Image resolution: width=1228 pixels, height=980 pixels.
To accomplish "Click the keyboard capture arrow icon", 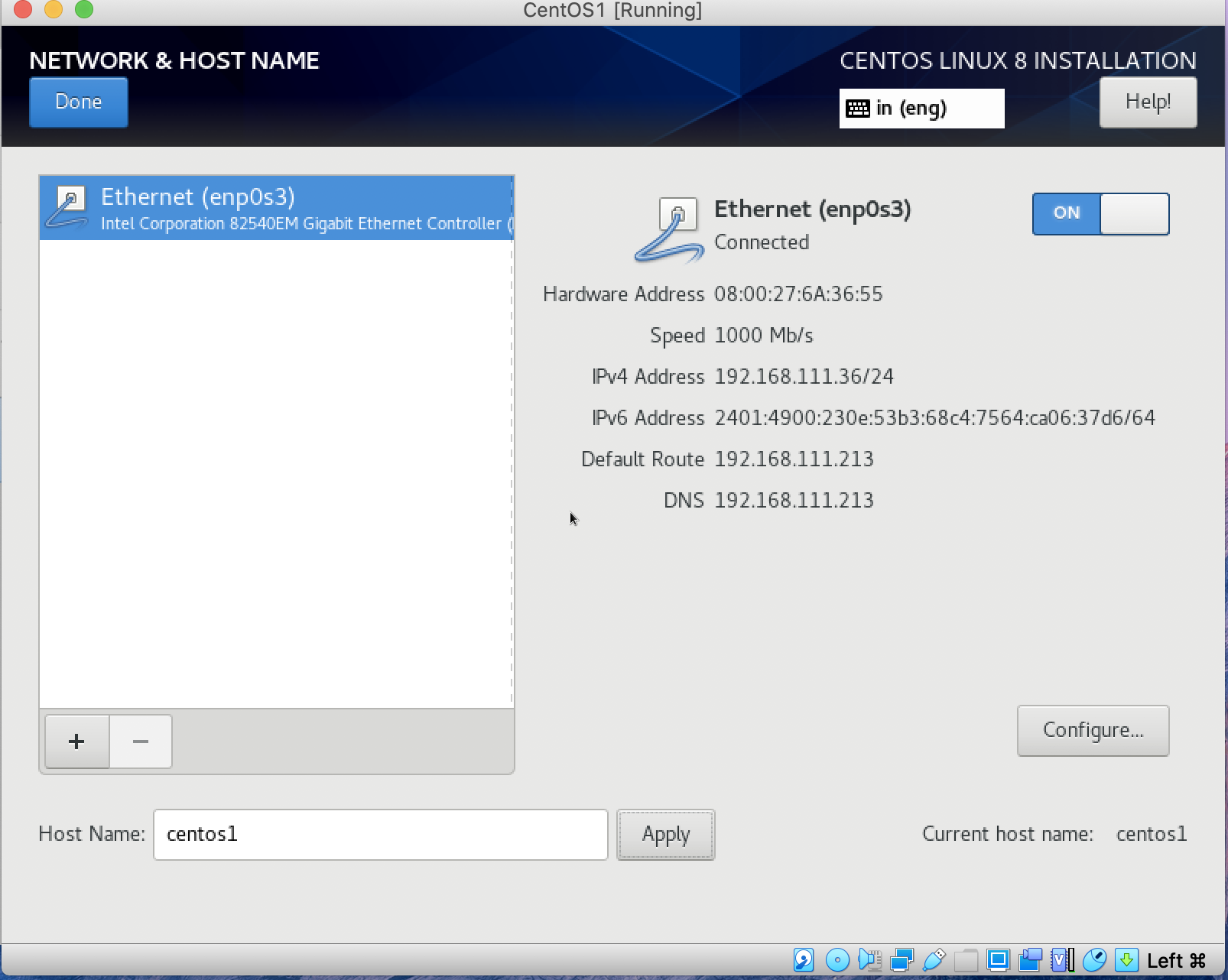I will coord(1126,959).
